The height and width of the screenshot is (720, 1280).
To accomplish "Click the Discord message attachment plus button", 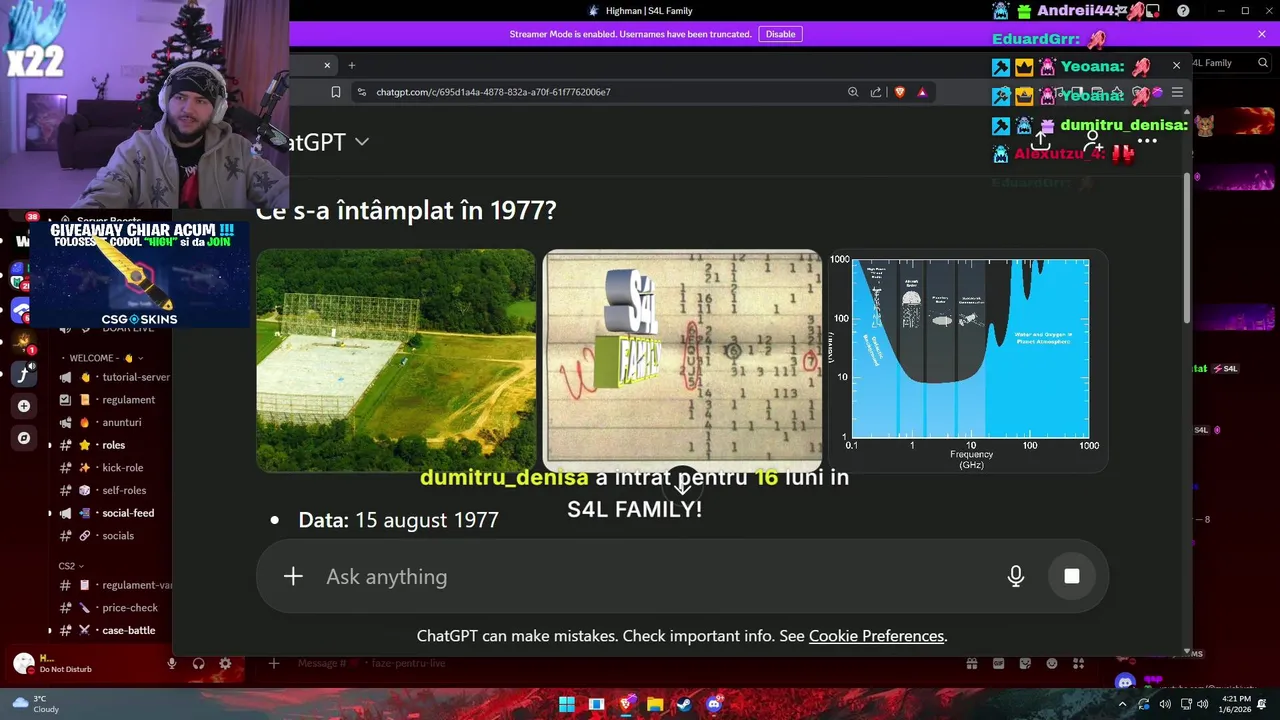I will point(273,663).
